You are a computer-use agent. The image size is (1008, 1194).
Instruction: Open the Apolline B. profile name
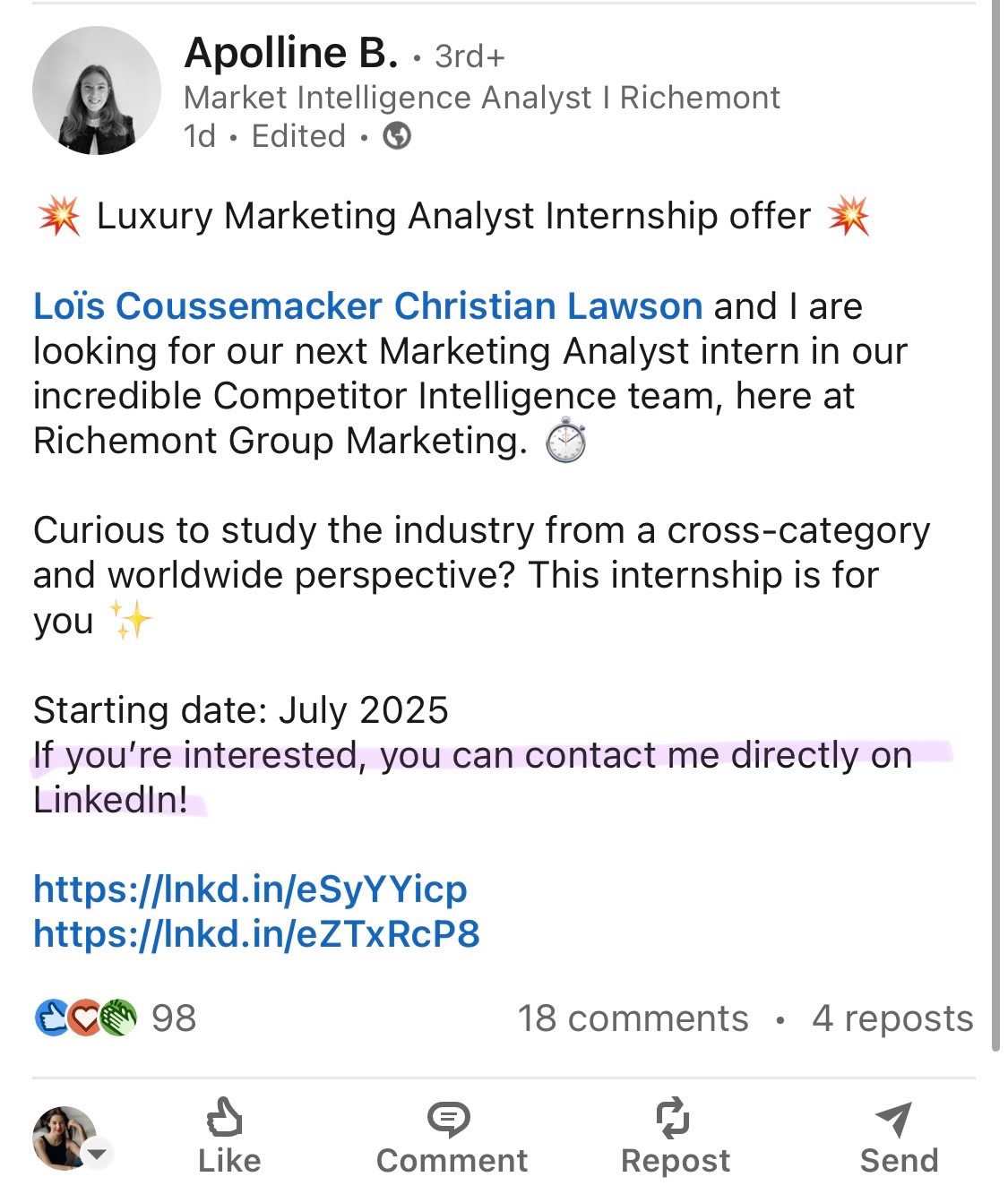[x=291, y=53]
